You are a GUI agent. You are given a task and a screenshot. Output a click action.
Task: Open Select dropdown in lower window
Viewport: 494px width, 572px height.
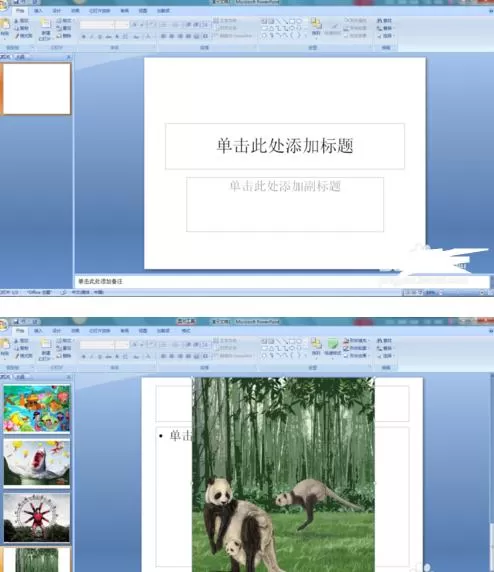pyautogui.click(x=385, y=356)
